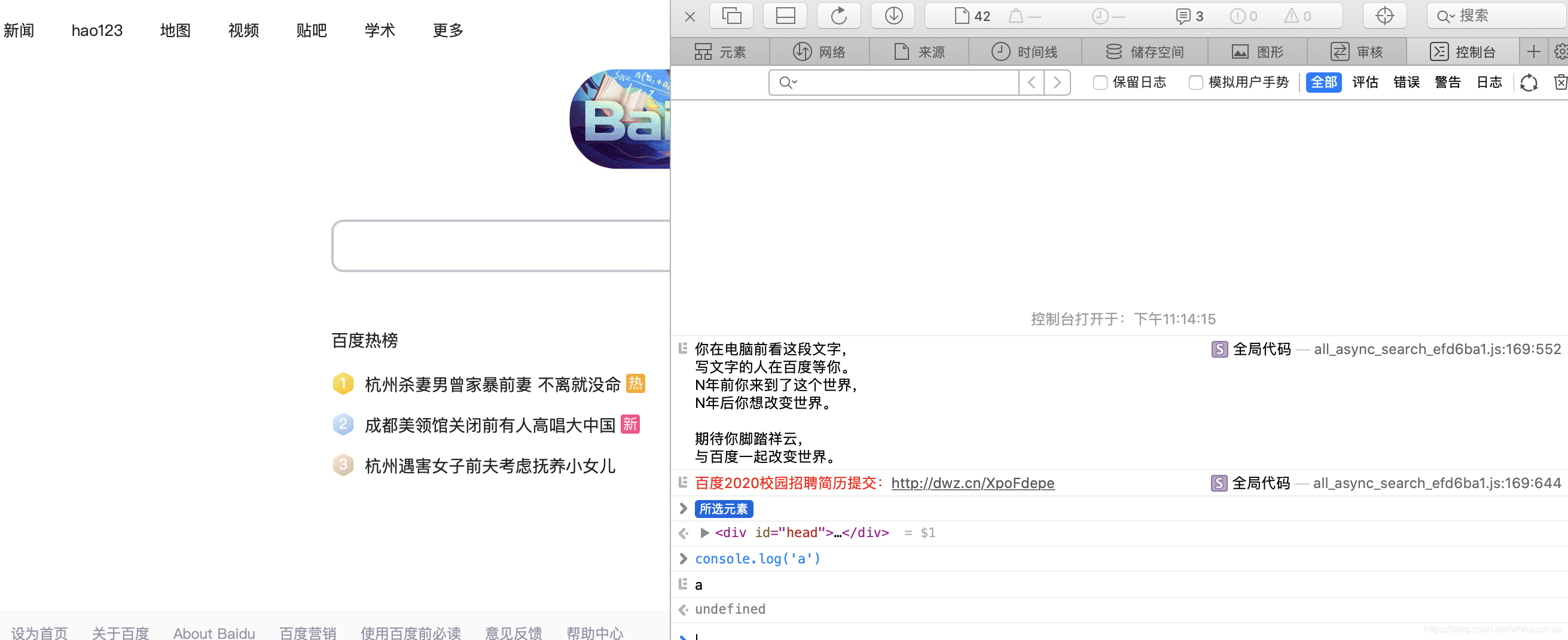Switch to the 图形 tab
The height and width of the screenshot is (640, 1568).
[x=1257, y=52]
